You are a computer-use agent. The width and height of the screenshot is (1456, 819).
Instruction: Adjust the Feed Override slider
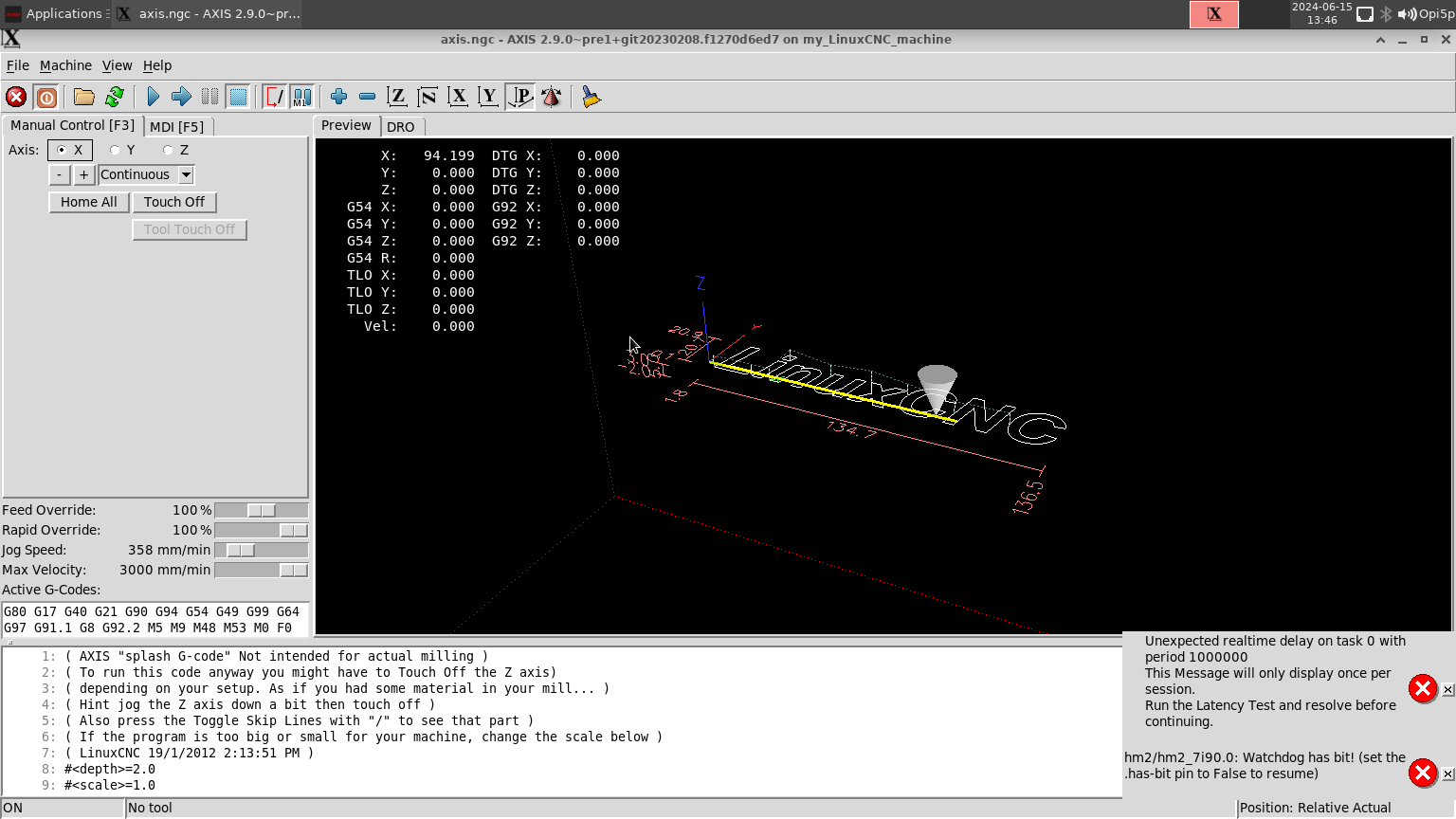point(262,510)
